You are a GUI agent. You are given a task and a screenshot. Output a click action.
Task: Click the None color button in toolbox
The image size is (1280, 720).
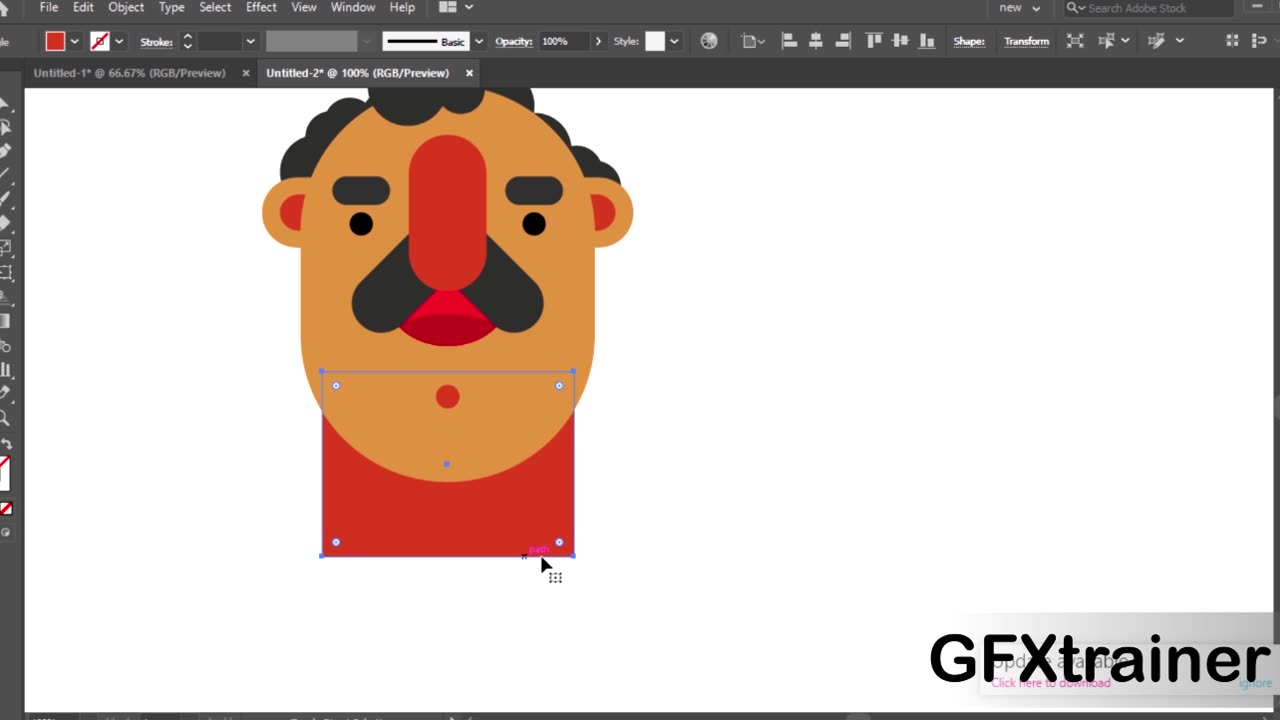click(x=6, y=509)
